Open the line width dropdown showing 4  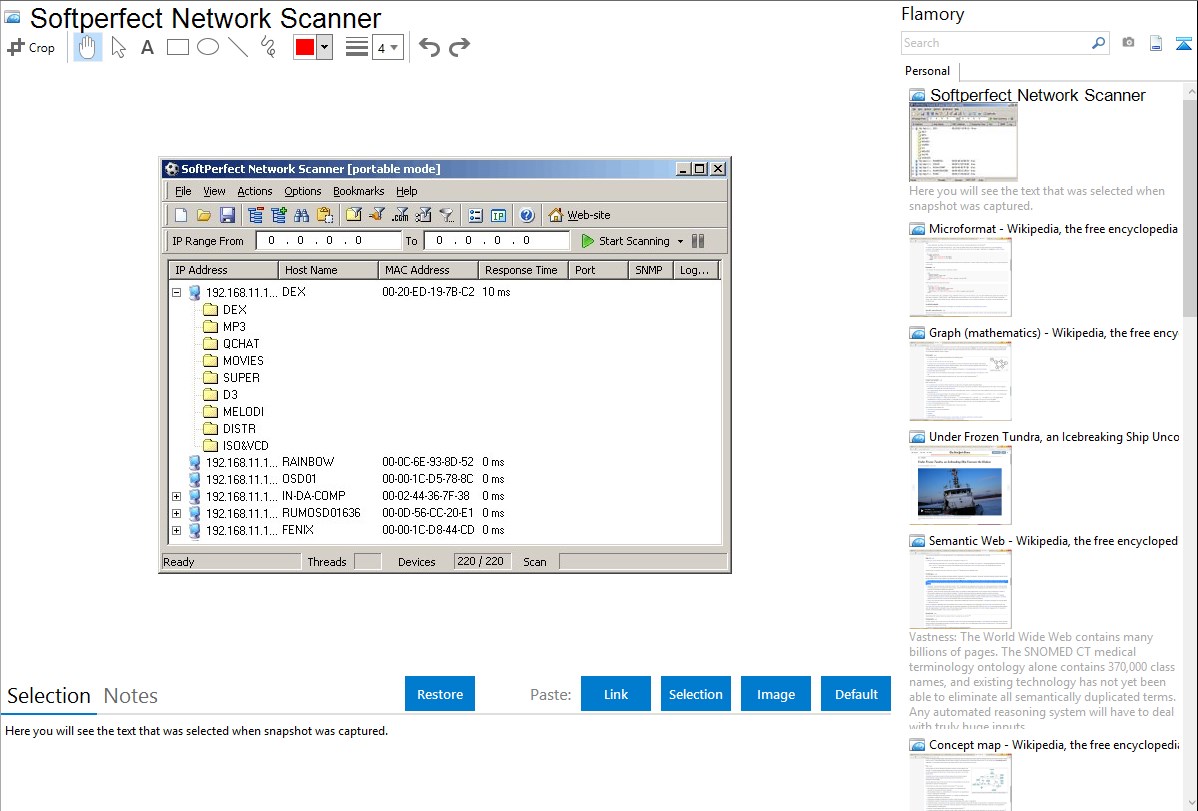coord(388,47)
